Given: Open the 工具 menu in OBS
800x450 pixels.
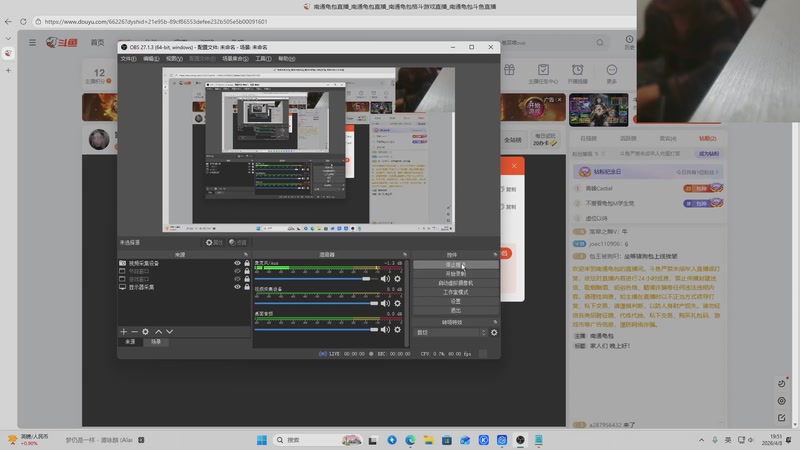Looking at the screenshot, I should pos(263,59).
